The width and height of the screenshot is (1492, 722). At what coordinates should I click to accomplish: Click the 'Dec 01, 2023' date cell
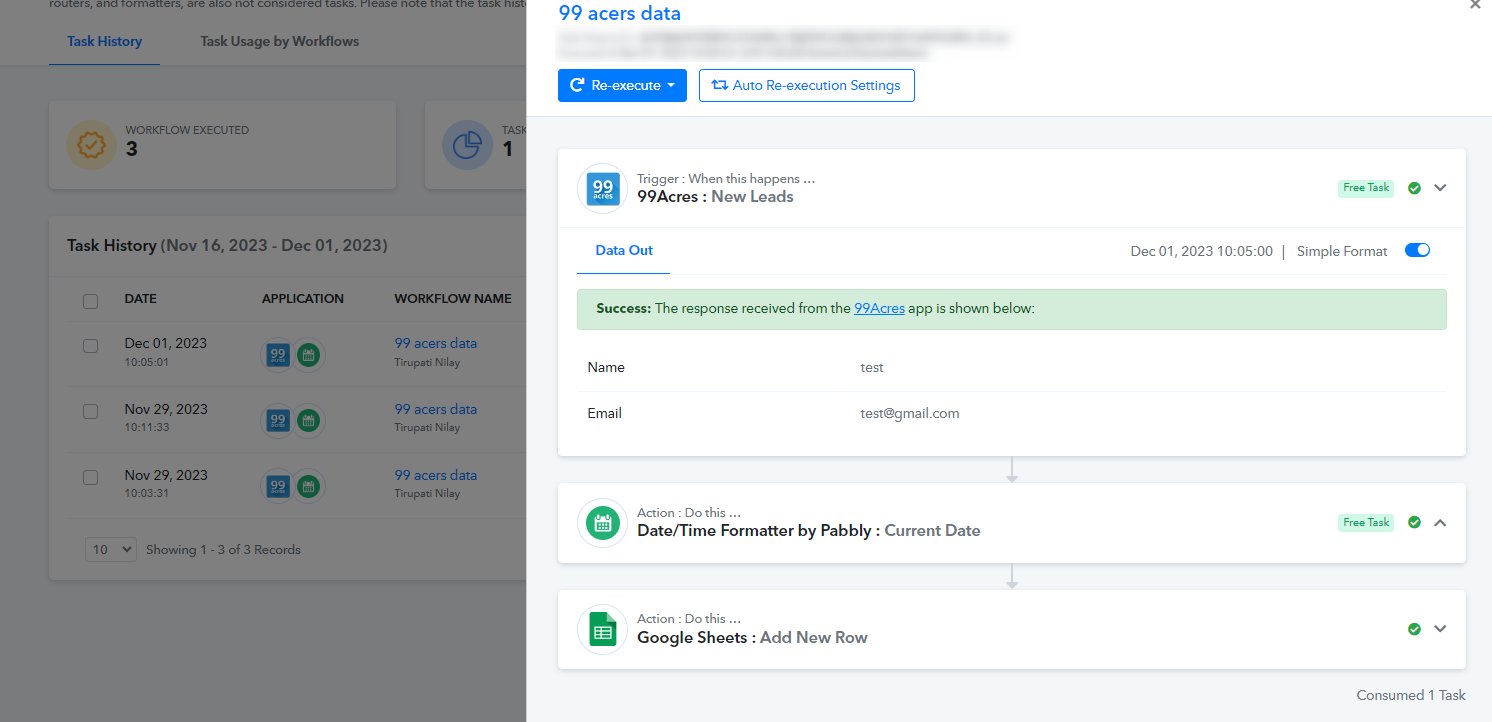click(166, 344)
